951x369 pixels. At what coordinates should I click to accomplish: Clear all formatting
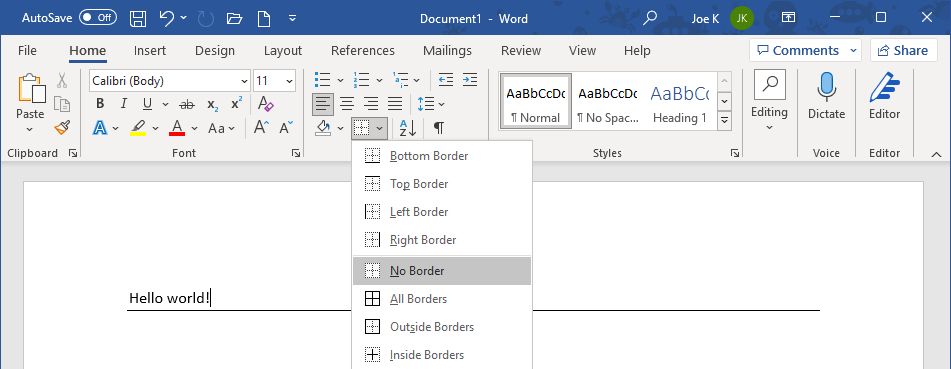pyautogui.click(x=266, y=104)
